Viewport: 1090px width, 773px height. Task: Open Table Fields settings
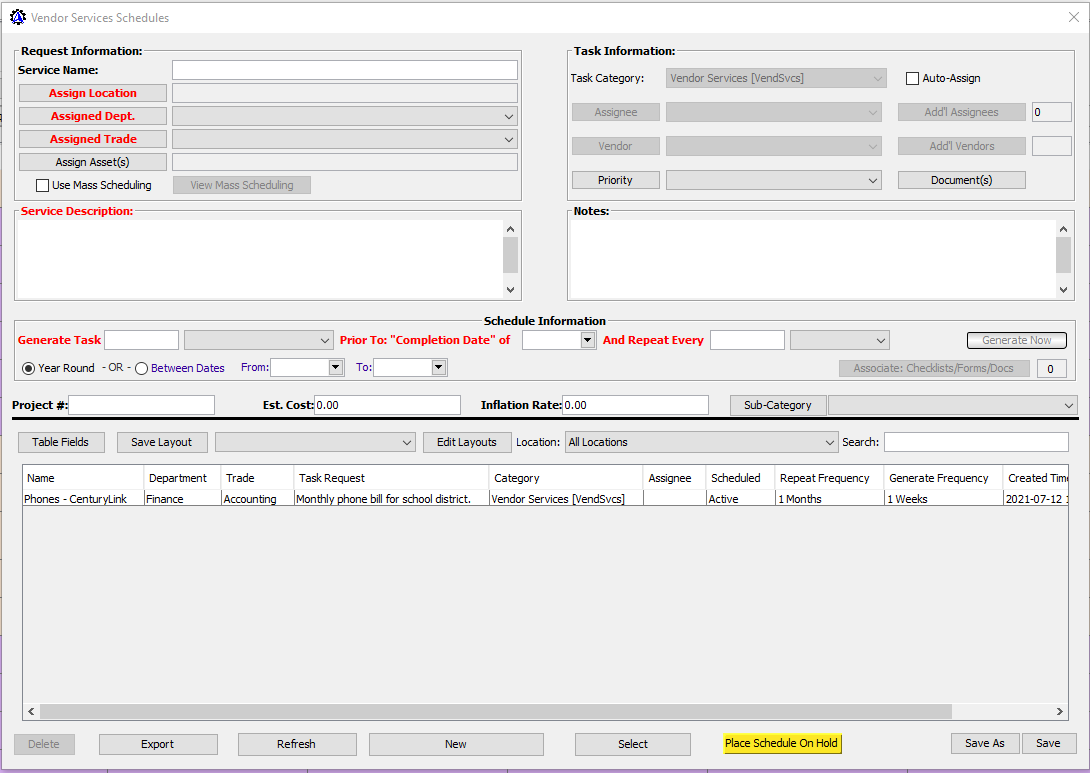tap(60, 442)
